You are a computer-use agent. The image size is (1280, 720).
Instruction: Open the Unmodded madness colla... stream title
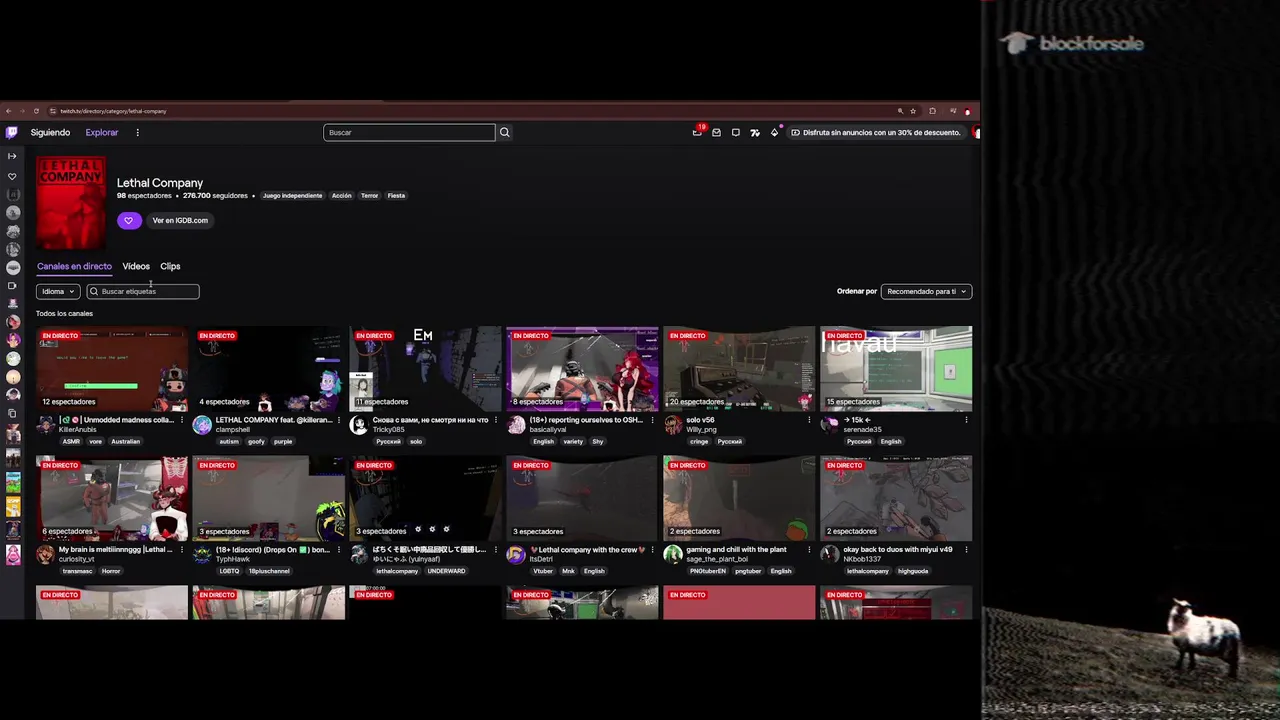pos(116,420)
